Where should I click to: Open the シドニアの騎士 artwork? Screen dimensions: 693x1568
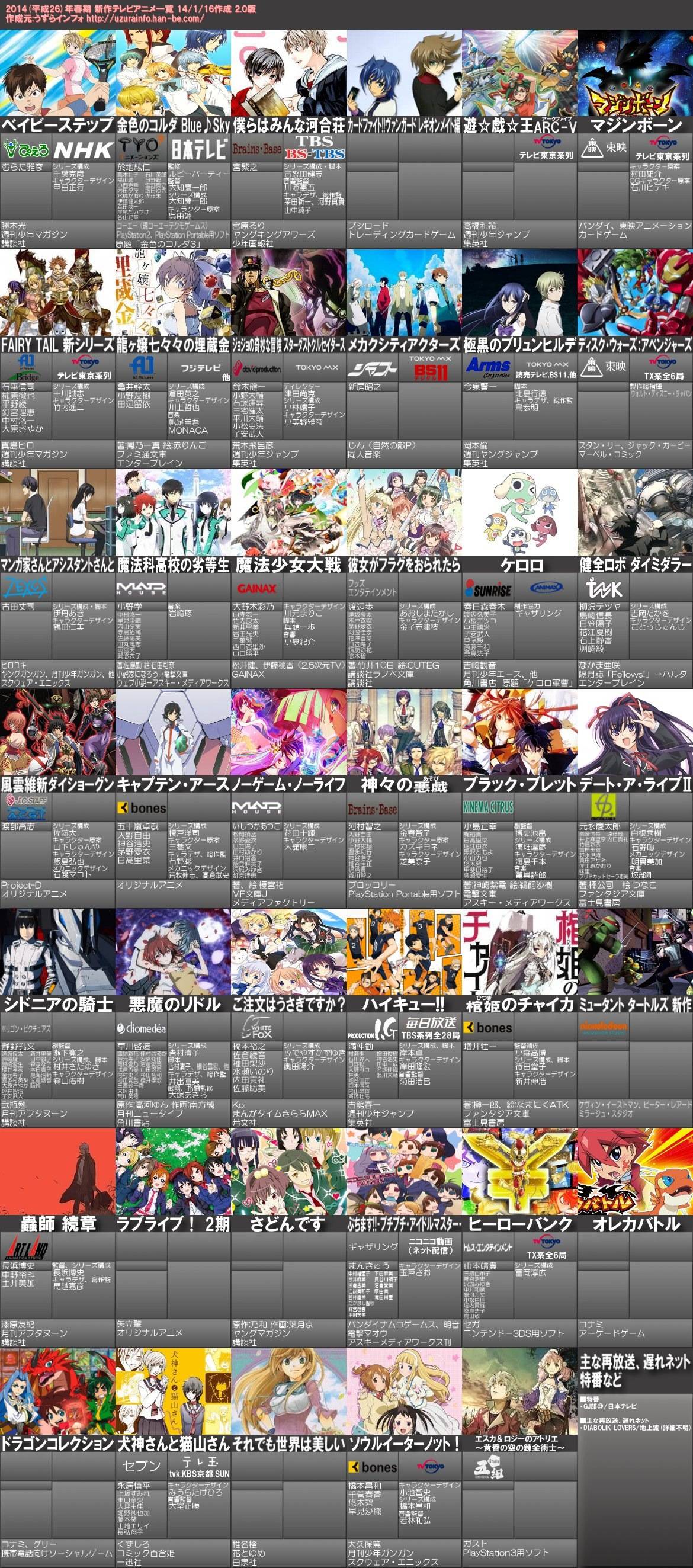pyautogui.click(x=57, y=952)
